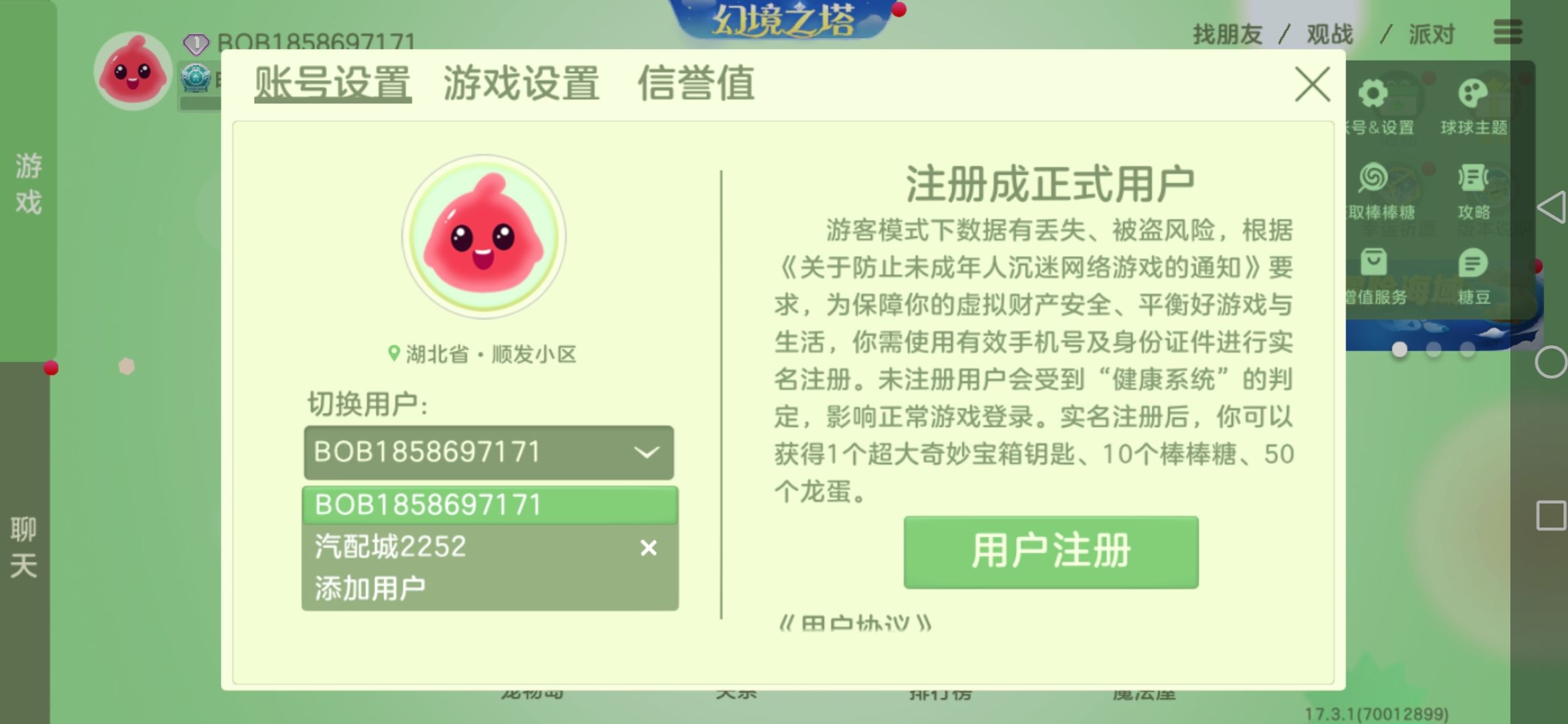Collapse the 切换用户 dropdown chevron
Image resolution: width=1568 pixels, height=724 pixels.
coord(646,452)
